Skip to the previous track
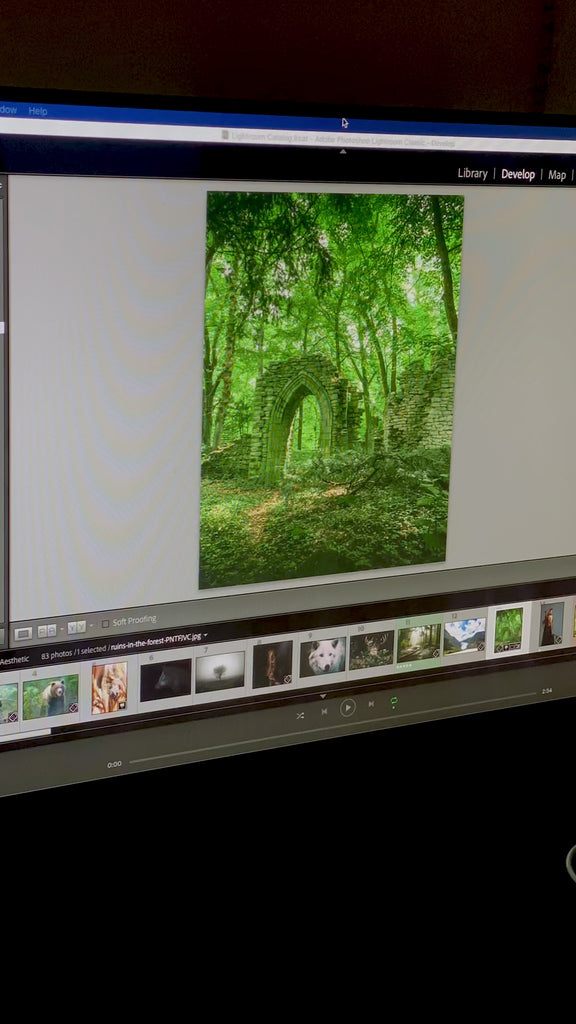The width and height of the screenshot is (576, 1024). pos(324,711)
